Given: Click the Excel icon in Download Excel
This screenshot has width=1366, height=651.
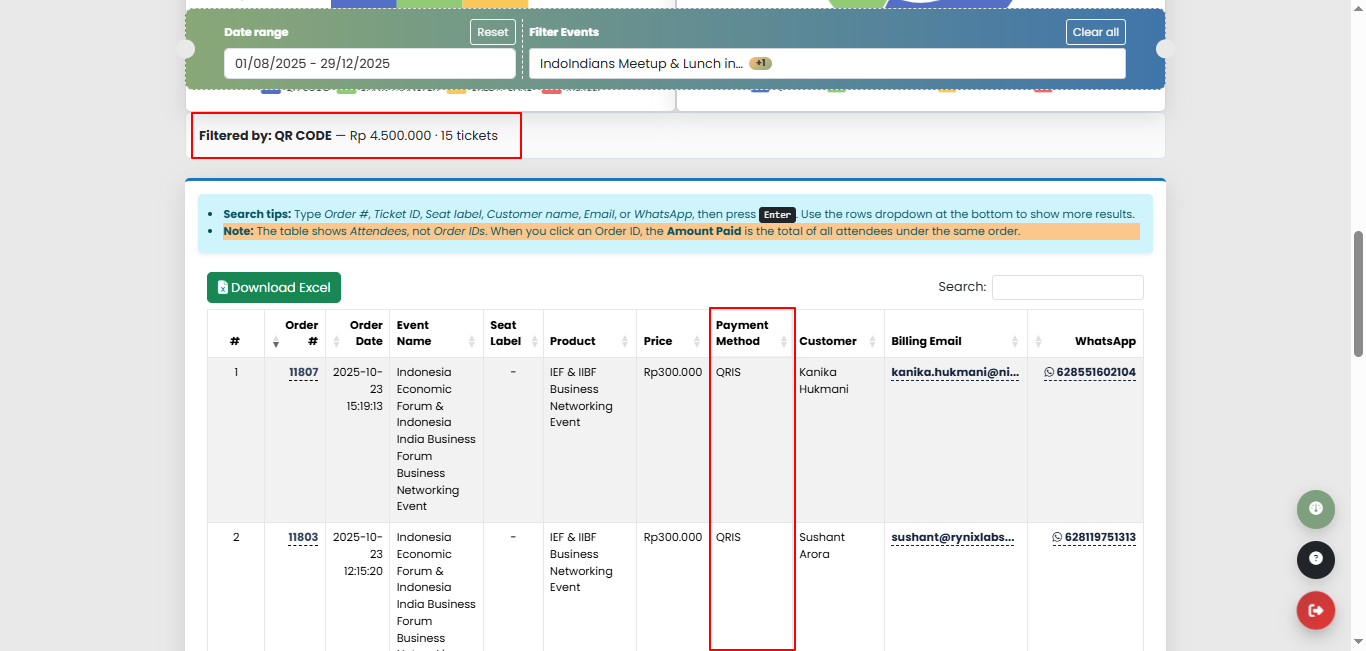Looking at the screenshot, I should click(x=223, y=288).
